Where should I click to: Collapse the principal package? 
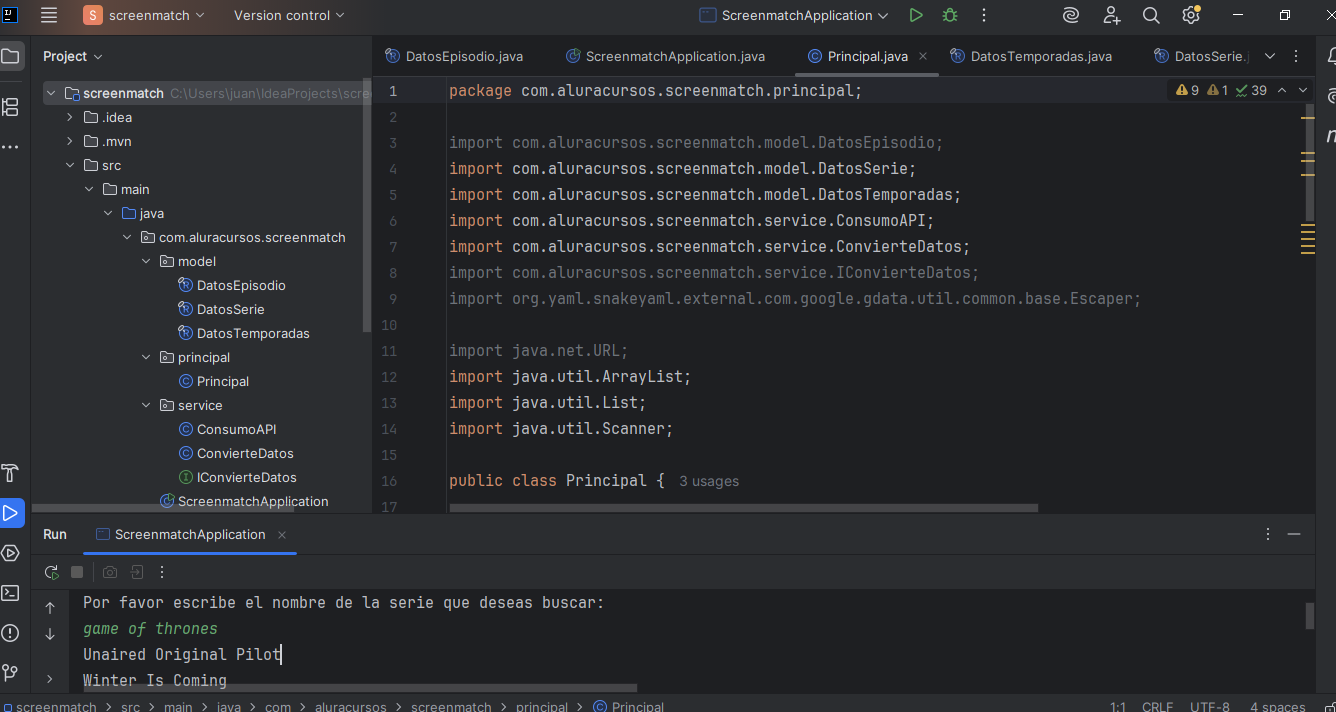tap(146, 357)
